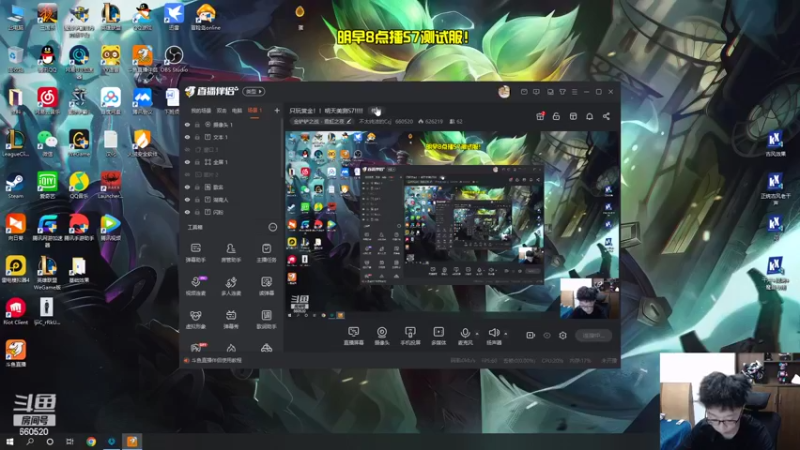Viewport: 800px width, 450px height.
Task: Open the 斗鱼直播伴侣使用教程 link
Action: tap(216, 360)
